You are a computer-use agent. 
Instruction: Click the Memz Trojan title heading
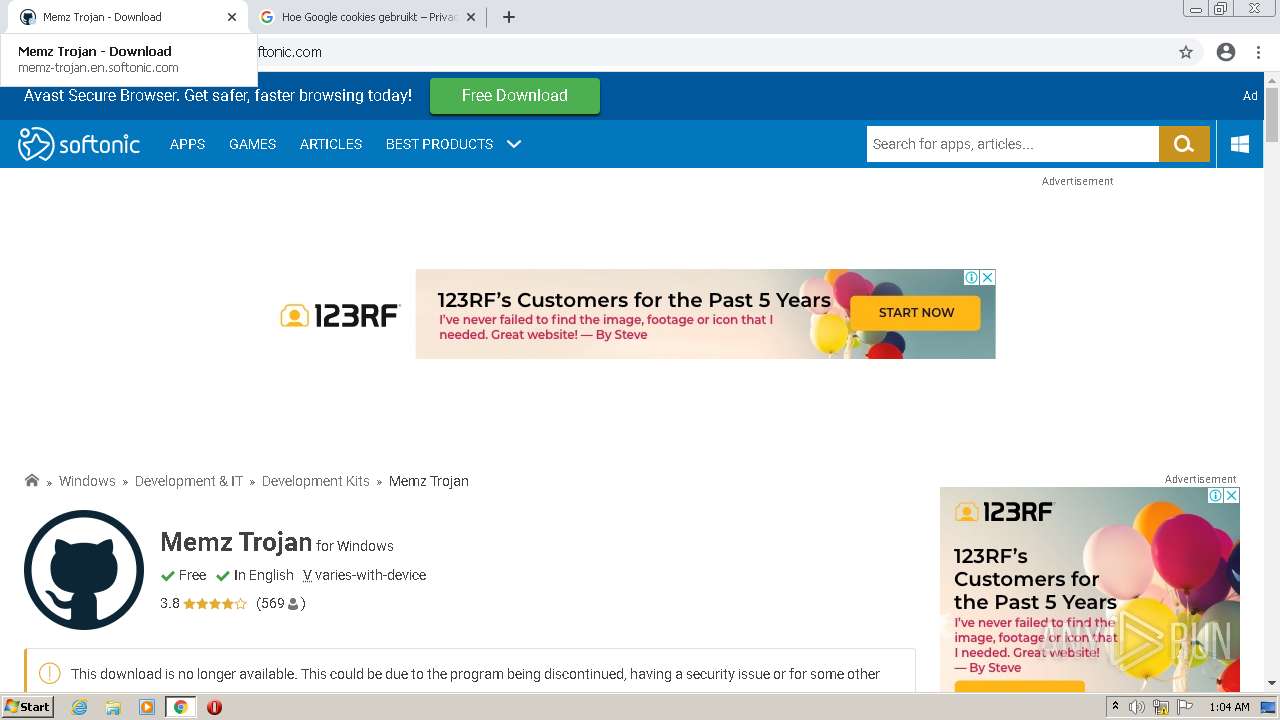(x=236, y=542)
